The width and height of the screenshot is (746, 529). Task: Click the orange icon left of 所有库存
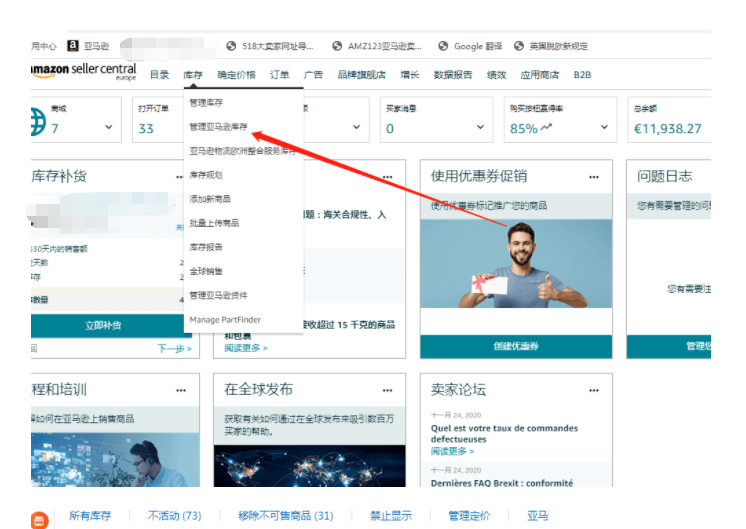coord(39,520)
